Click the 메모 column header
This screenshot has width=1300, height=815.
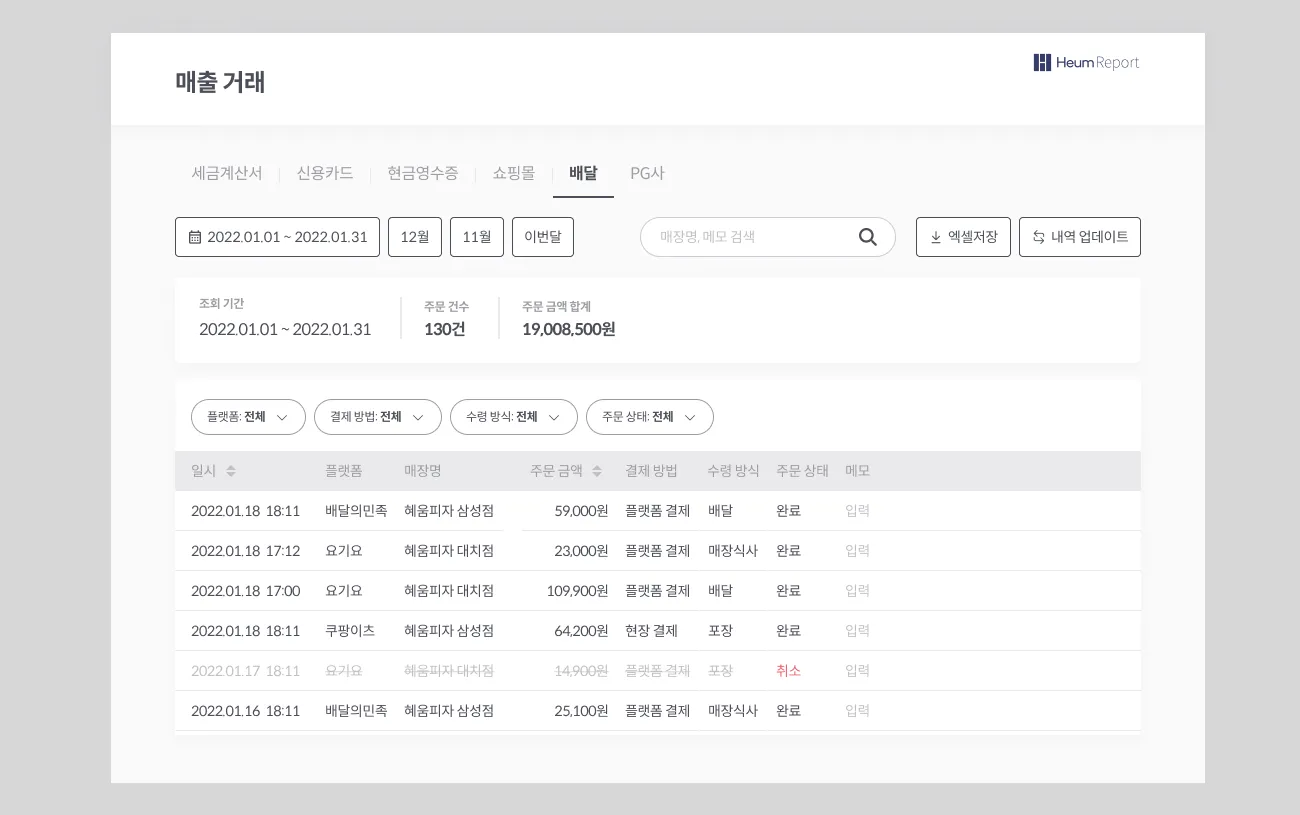pyautogui.click(x=857, y=471)
